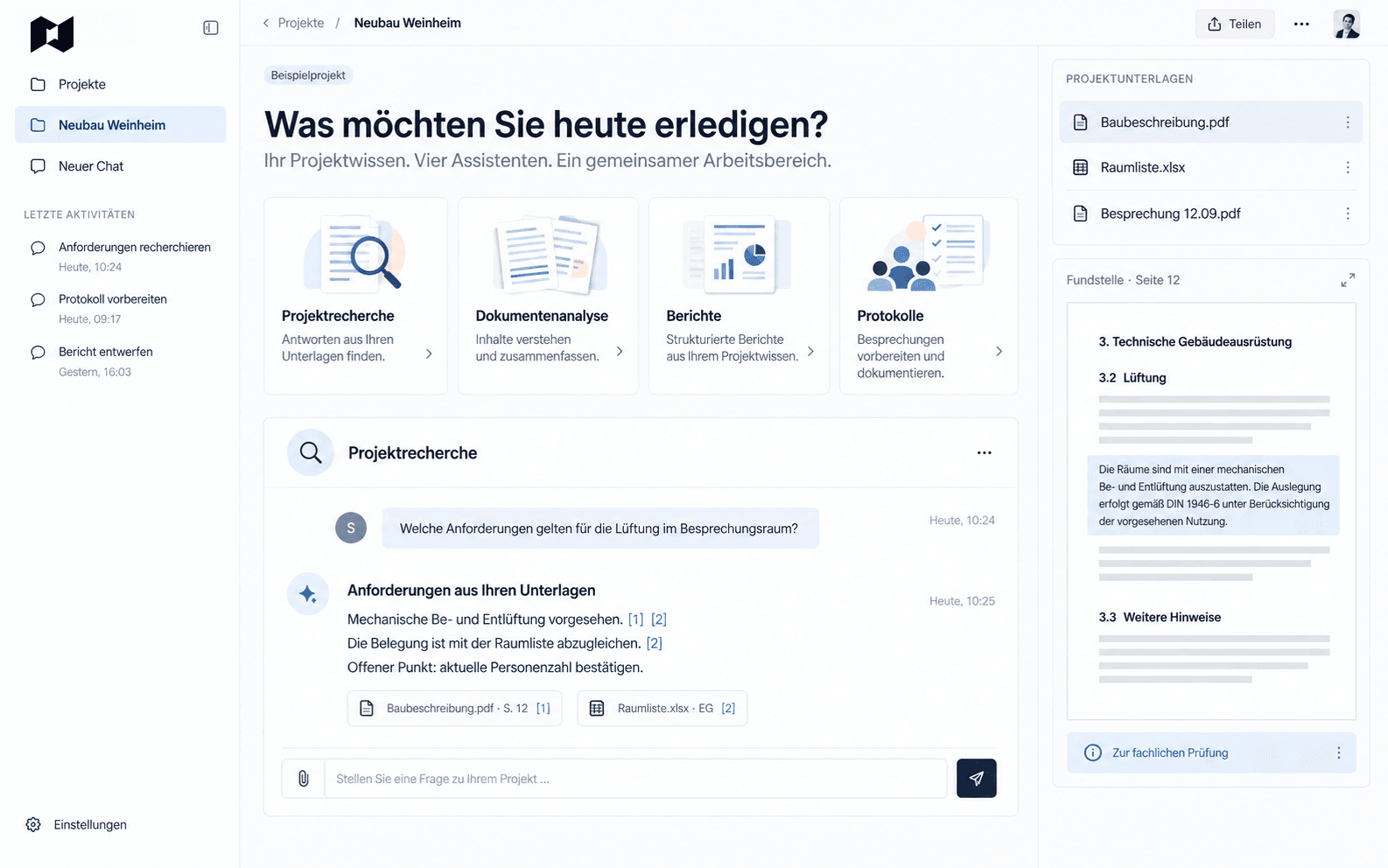Send the question with the paper plane button
The width and height of the screenshot is (1388, 868).
(977, 778)
